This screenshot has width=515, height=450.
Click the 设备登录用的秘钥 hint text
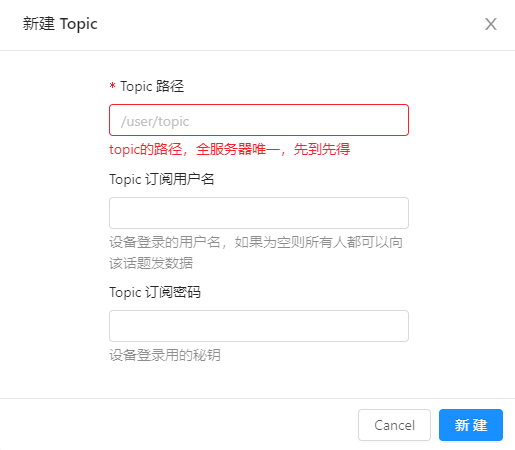165,355
